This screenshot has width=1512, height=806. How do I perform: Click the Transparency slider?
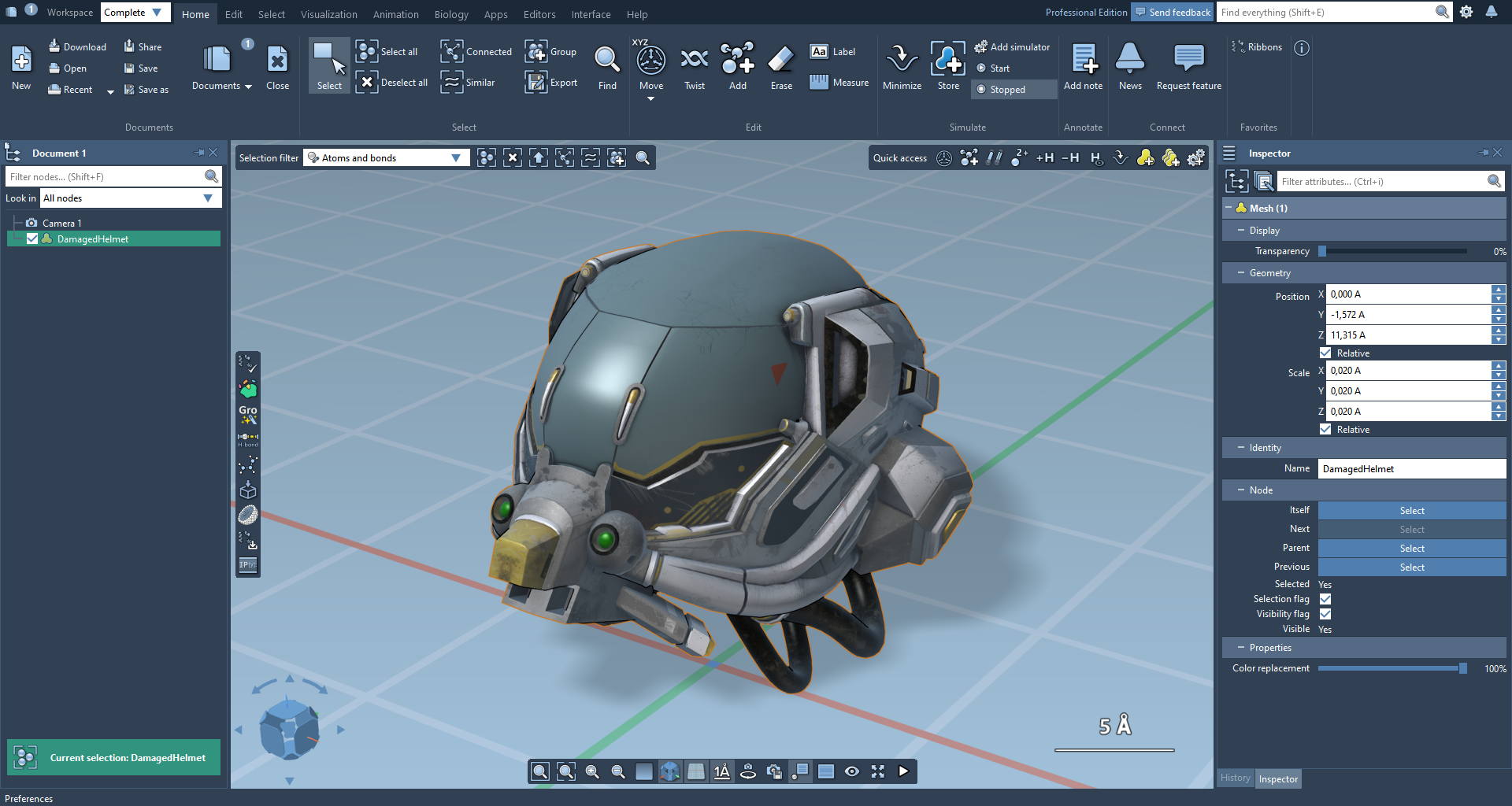coord(1394,251)
